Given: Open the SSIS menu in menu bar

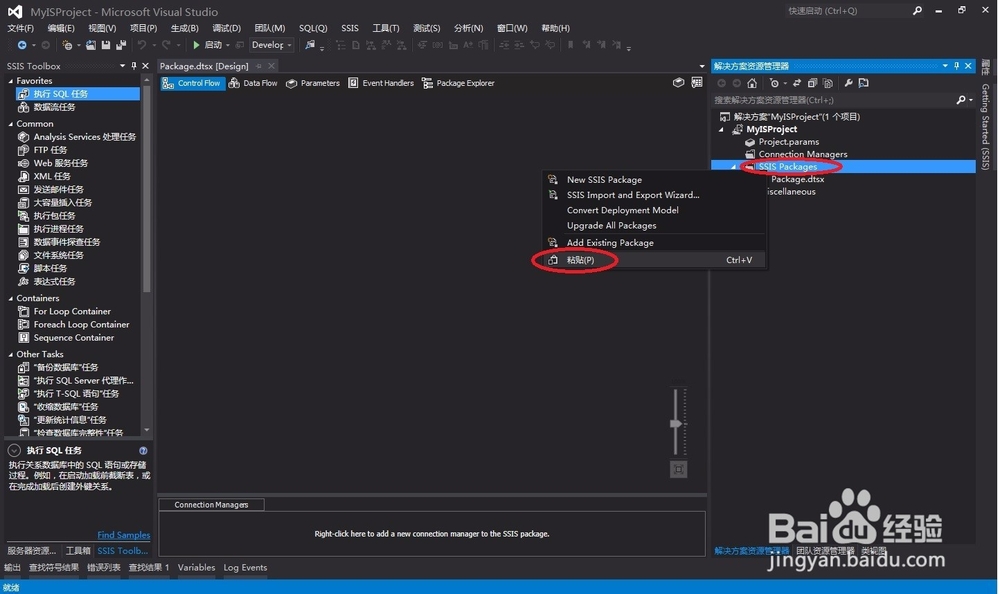Looking at the screenshot, I should coord(349,28).
